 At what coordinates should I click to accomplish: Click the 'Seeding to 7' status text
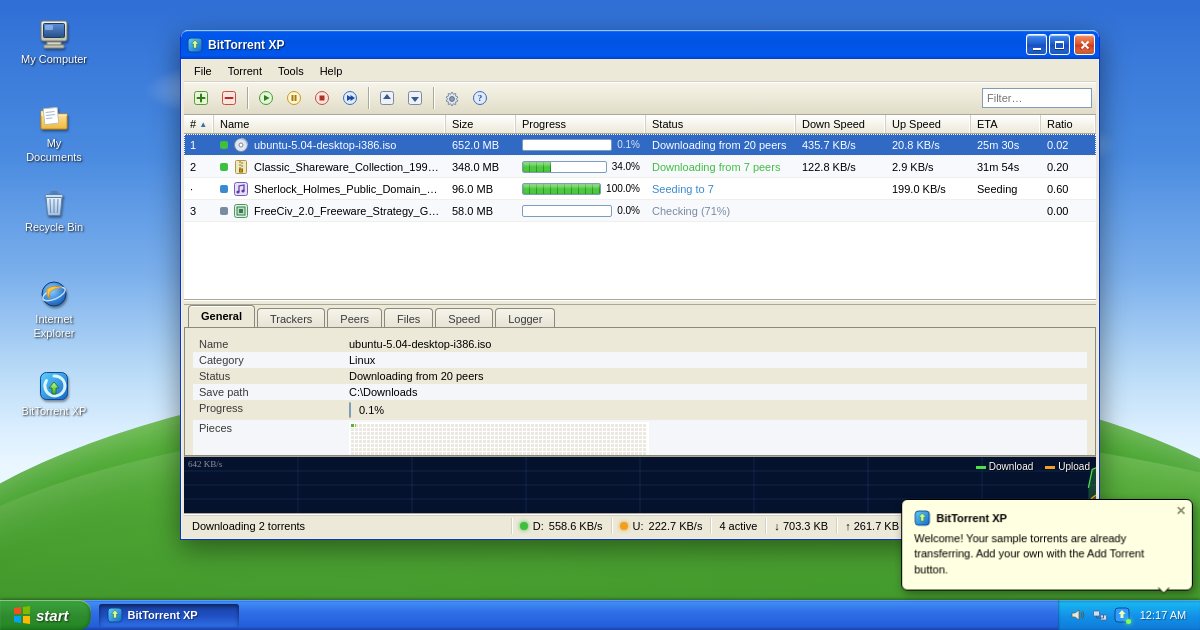click(683, 189)
